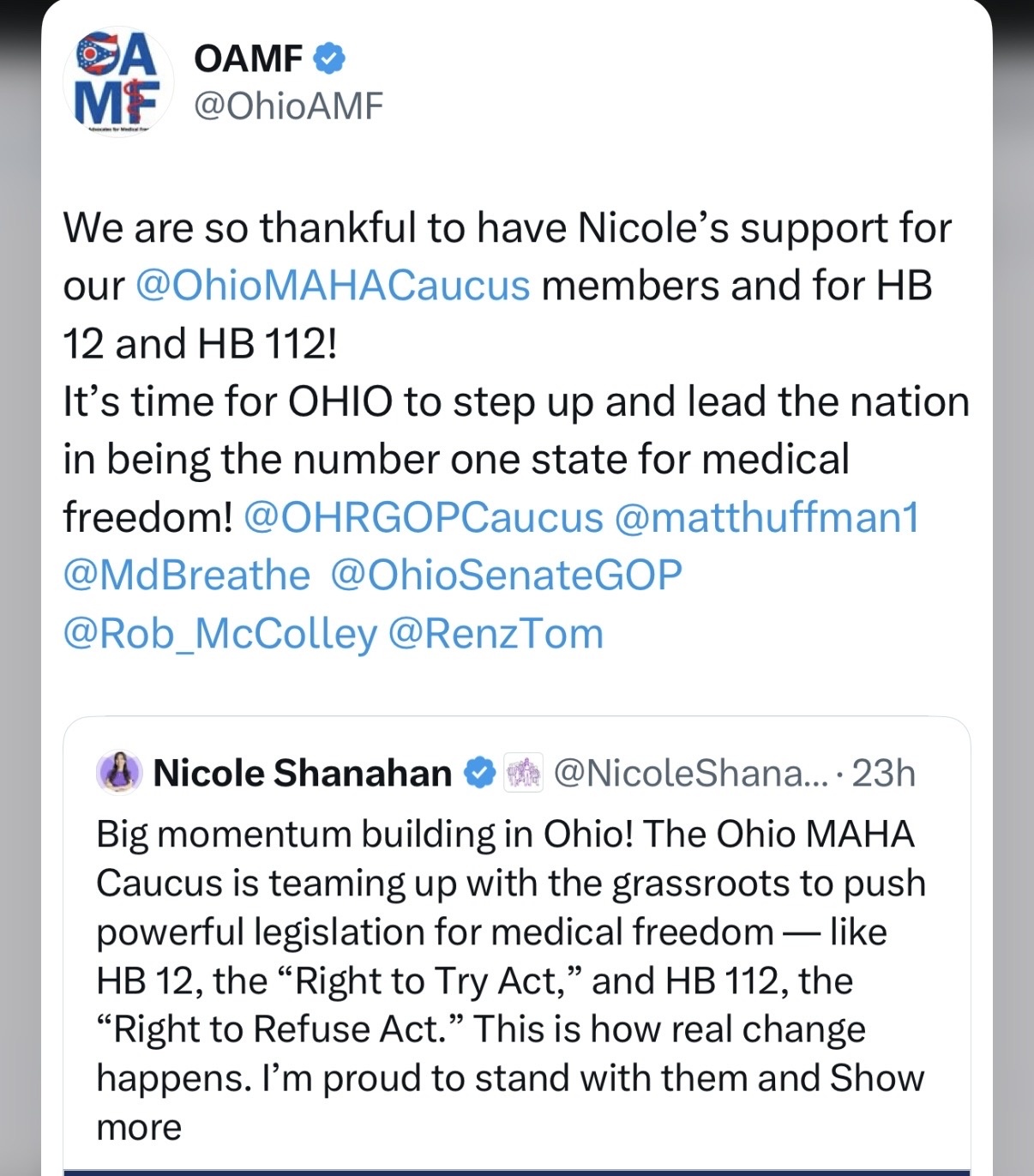Follow the @OHRGOPCaucus mention link
This screenshot has height=1176, width=1034.
424,517
